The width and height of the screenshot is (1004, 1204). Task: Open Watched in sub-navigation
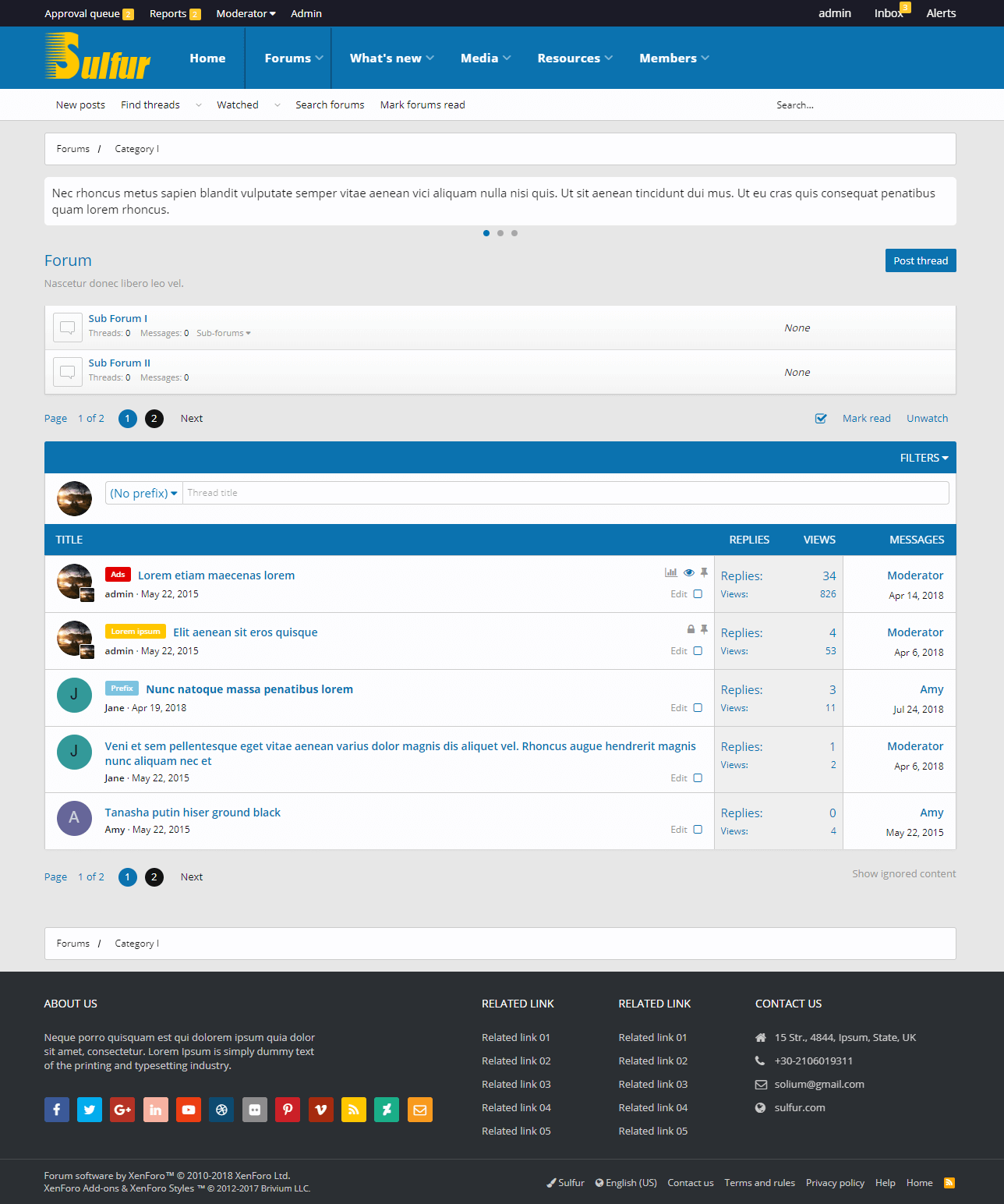point(238,104)
